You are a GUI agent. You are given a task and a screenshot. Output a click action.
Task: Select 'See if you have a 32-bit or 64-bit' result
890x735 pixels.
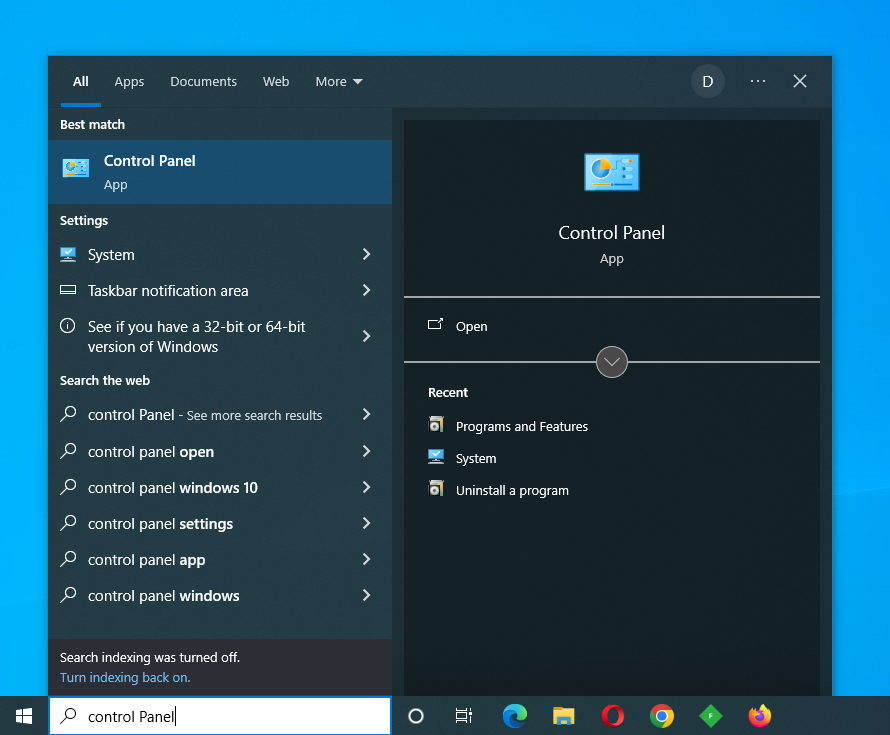point(196,337)
